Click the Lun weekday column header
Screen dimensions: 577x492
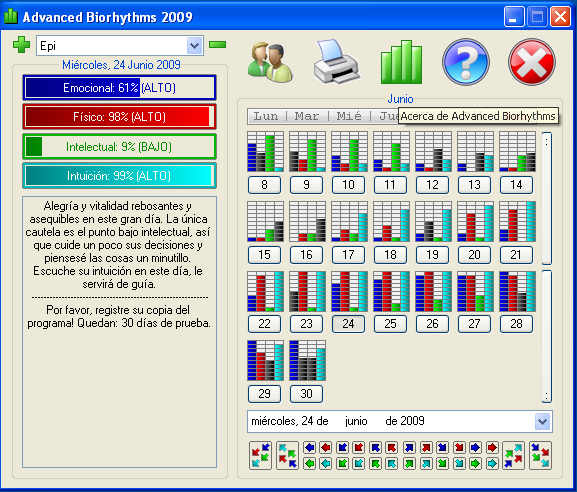pos(266,116)
